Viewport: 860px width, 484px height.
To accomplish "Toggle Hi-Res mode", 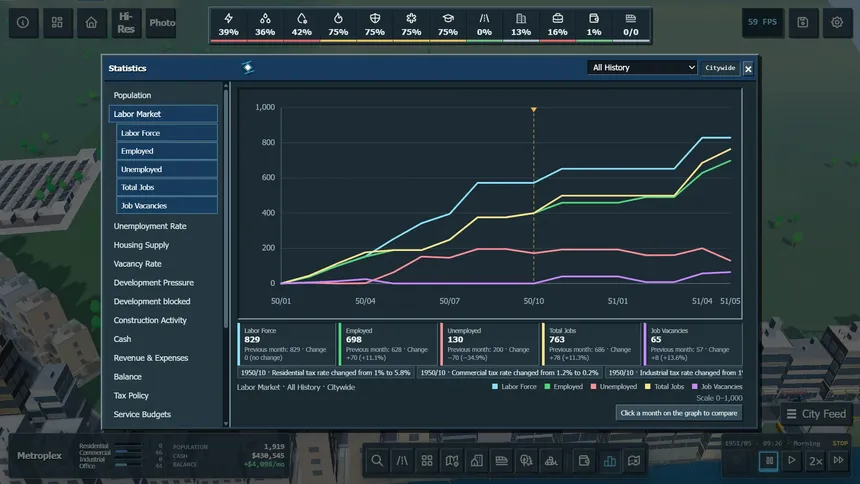I will pos(126,22).
